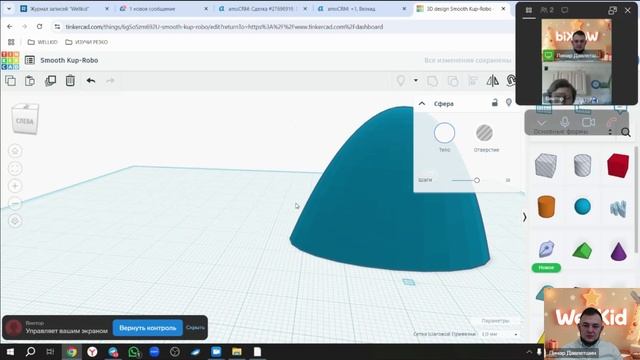Viewport: 640px width, 360px height.
Task: Click the lock icon in Сфера panel
Action: tap(495, 102)
